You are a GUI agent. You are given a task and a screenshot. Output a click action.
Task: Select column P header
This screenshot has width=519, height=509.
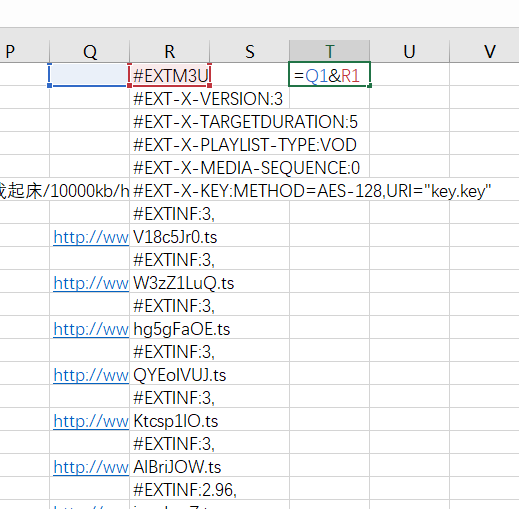(x=25, y=51)
